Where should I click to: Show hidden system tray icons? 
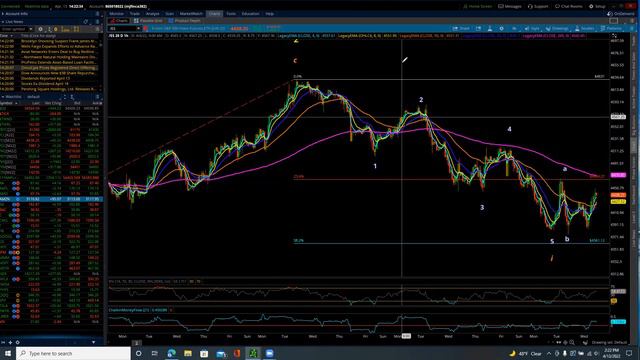coord(549,353)
